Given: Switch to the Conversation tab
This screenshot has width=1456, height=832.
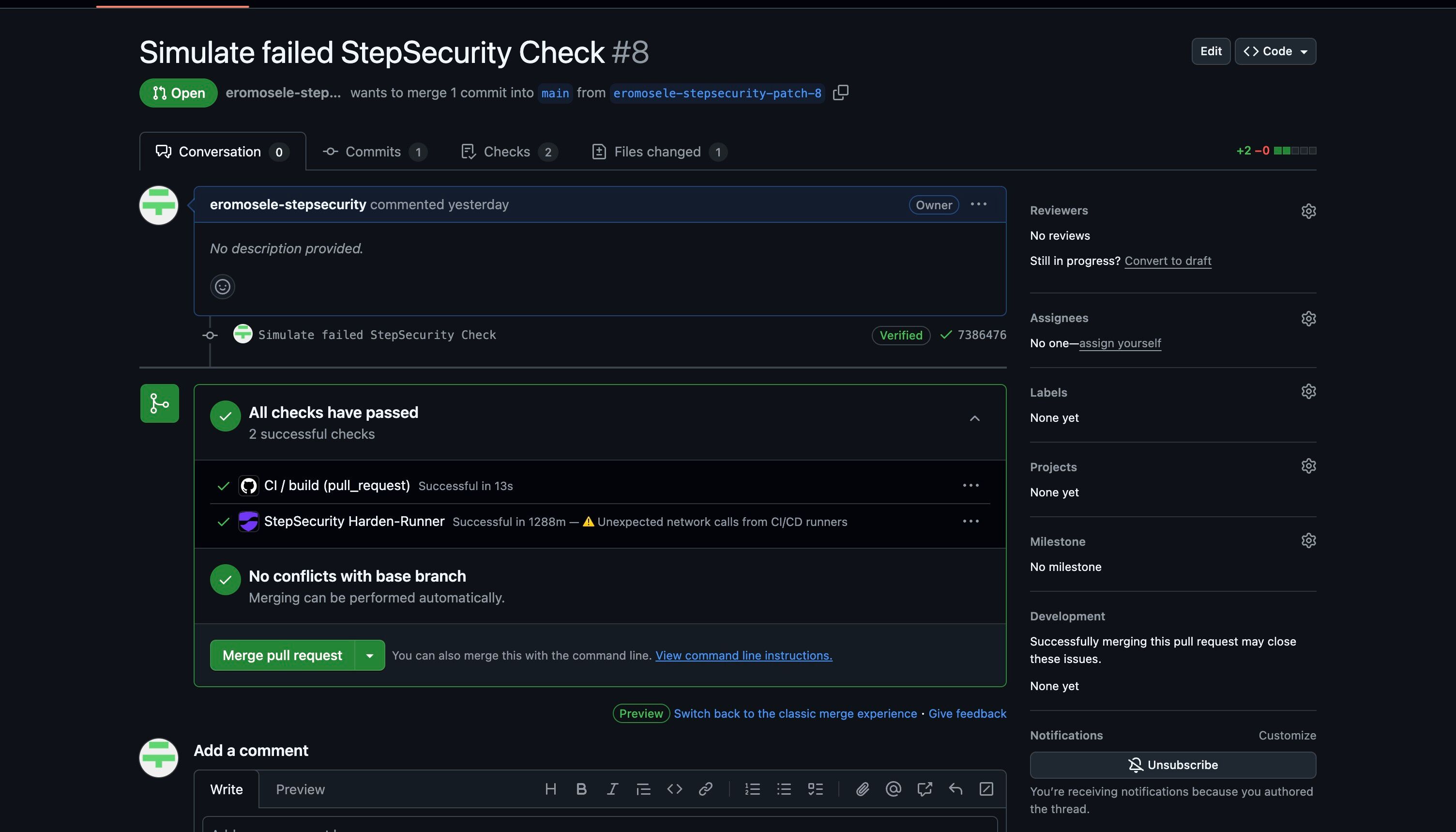Looking at the screenshot, I should coord(223,152).
